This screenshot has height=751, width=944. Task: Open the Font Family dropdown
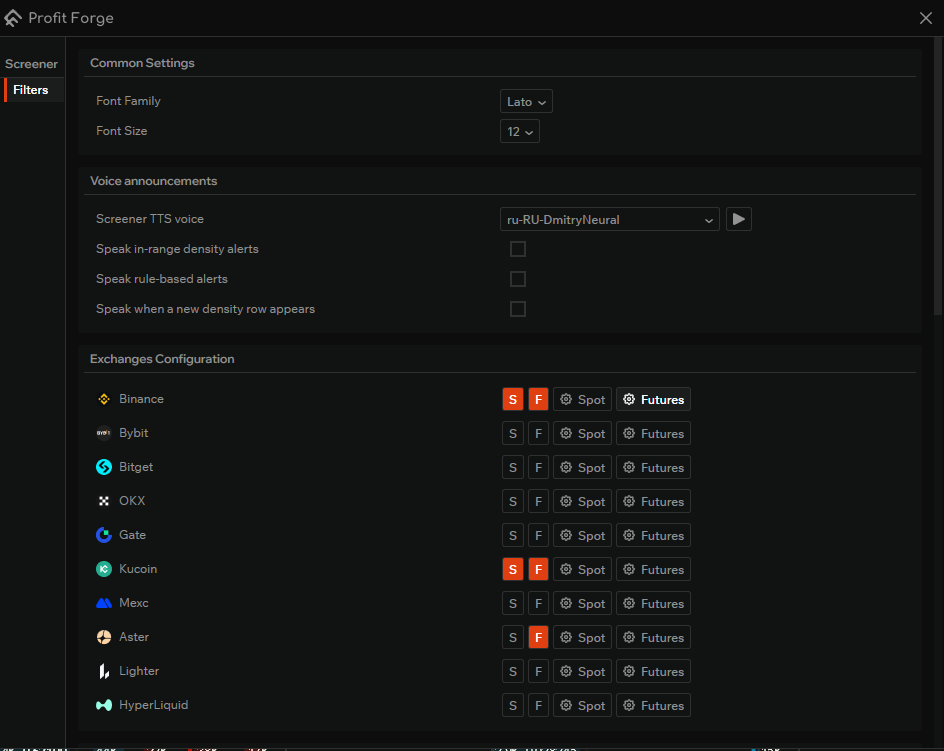click(x=526, y=101)
